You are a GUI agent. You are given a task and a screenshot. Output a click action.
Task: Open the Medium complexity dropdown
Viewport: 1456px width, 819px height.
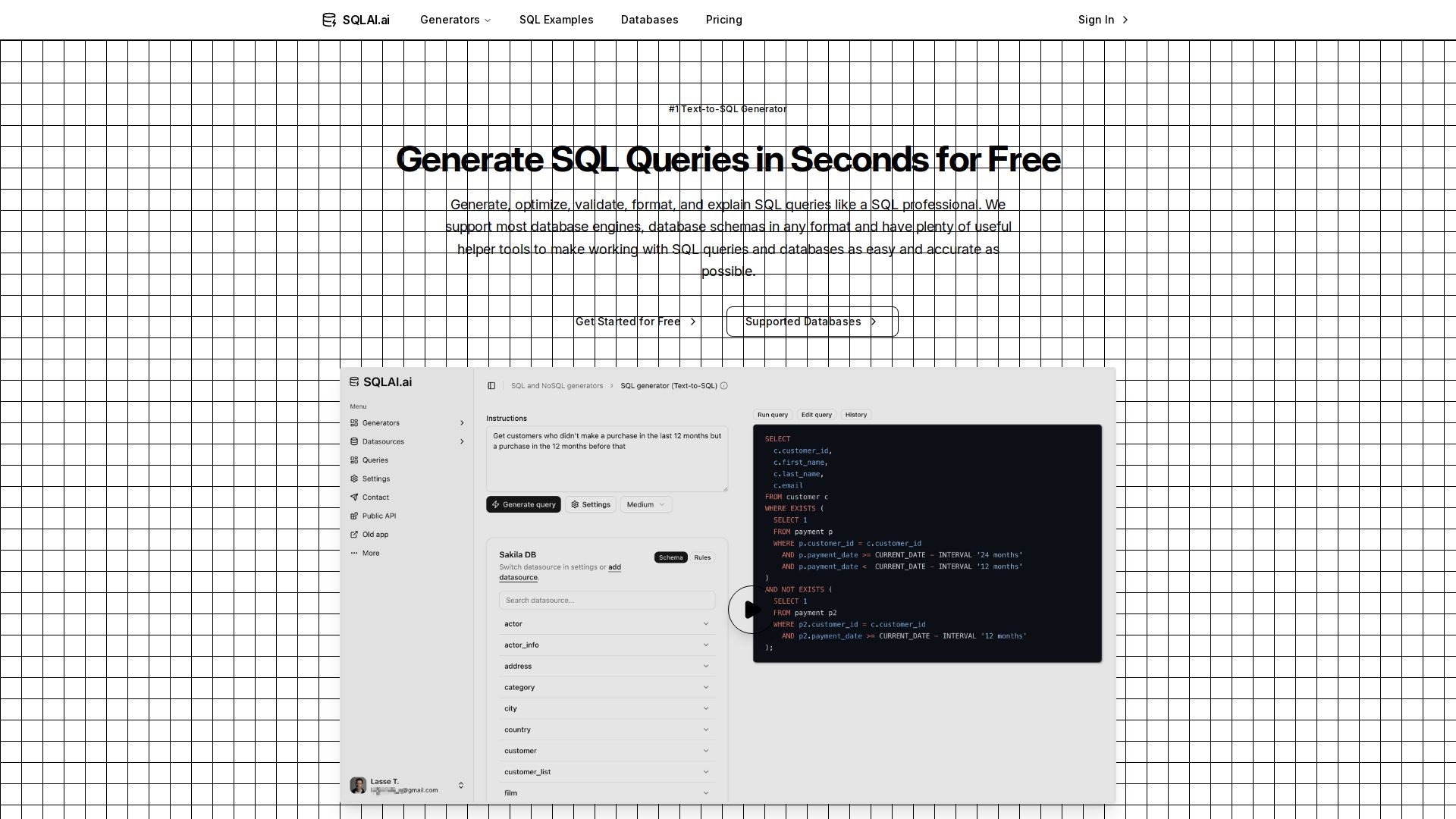[x=645, y=504]
